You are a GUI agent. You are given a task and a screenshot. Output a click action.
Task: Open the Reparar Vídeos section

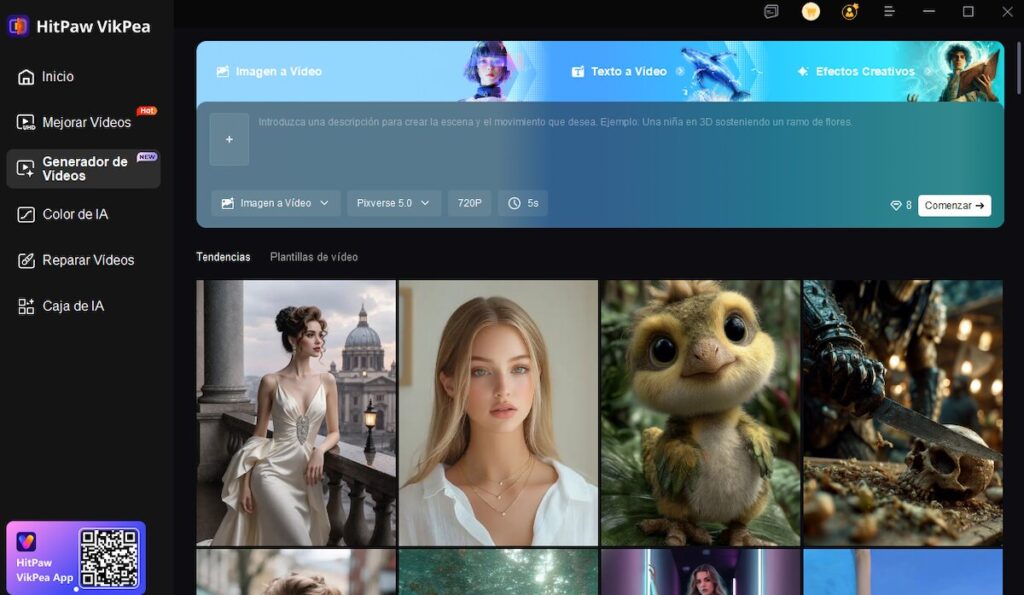(76, 260)
